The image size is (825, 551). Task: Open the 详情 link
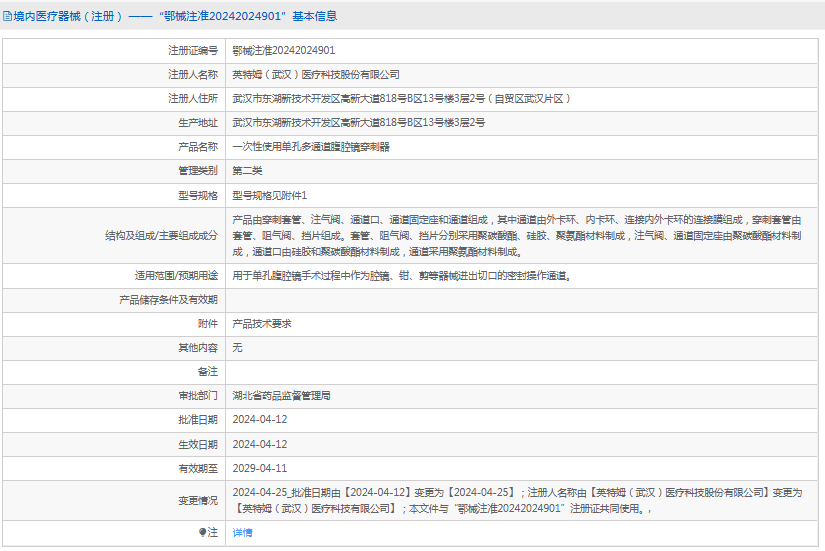[x=242, y=533]
